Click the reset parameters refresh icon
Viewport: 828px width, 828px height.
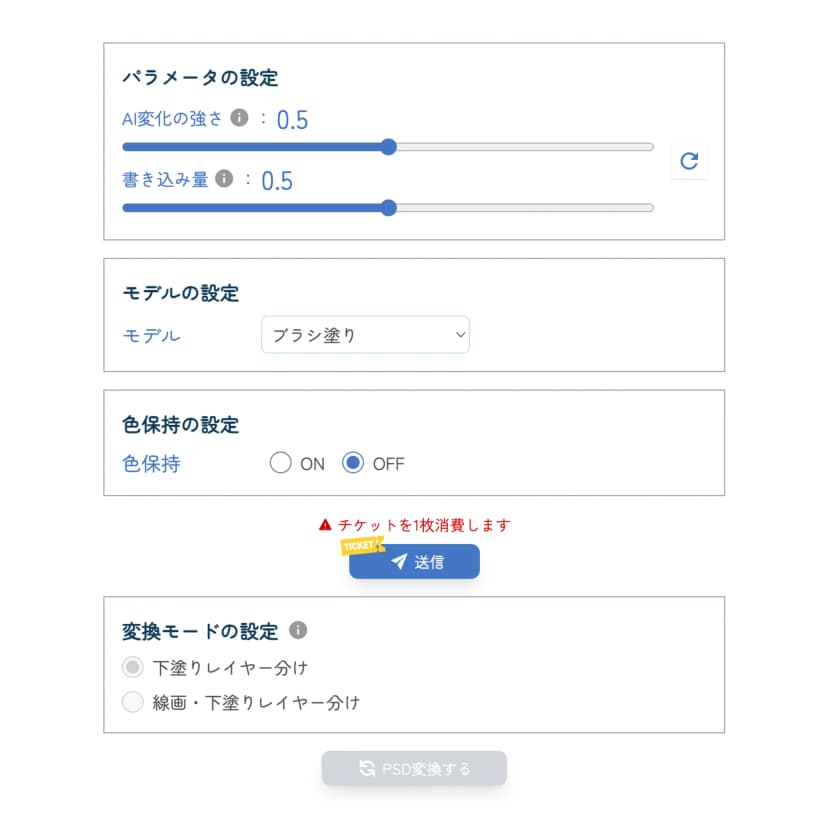[x=688, y=160]
